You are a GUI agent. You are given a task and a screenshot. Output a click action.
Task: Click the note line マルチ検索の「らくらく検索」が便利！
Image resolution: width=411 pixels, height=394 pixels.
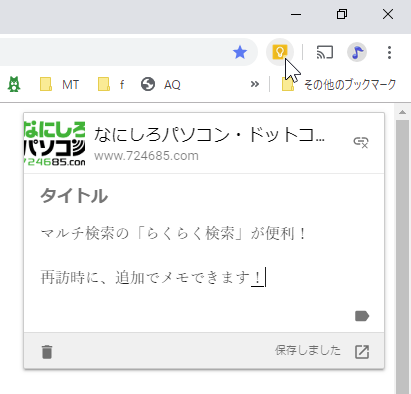[x=173, y=233]
